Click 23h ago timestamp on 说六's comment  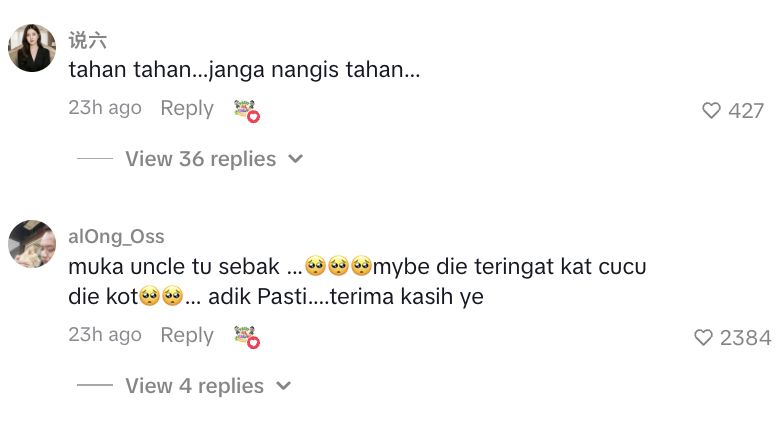105,108
